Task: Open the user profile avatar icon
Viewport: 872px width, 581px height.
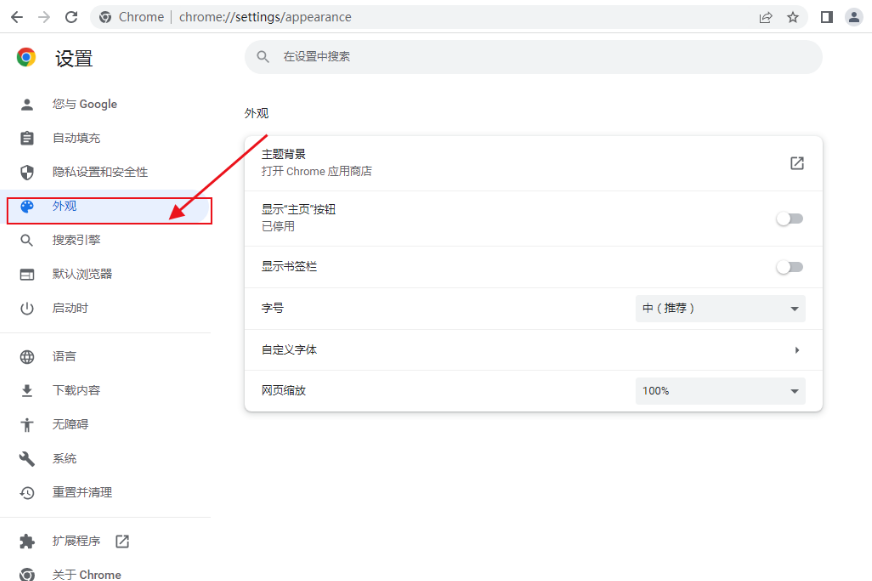Action: tap(853, 17)
